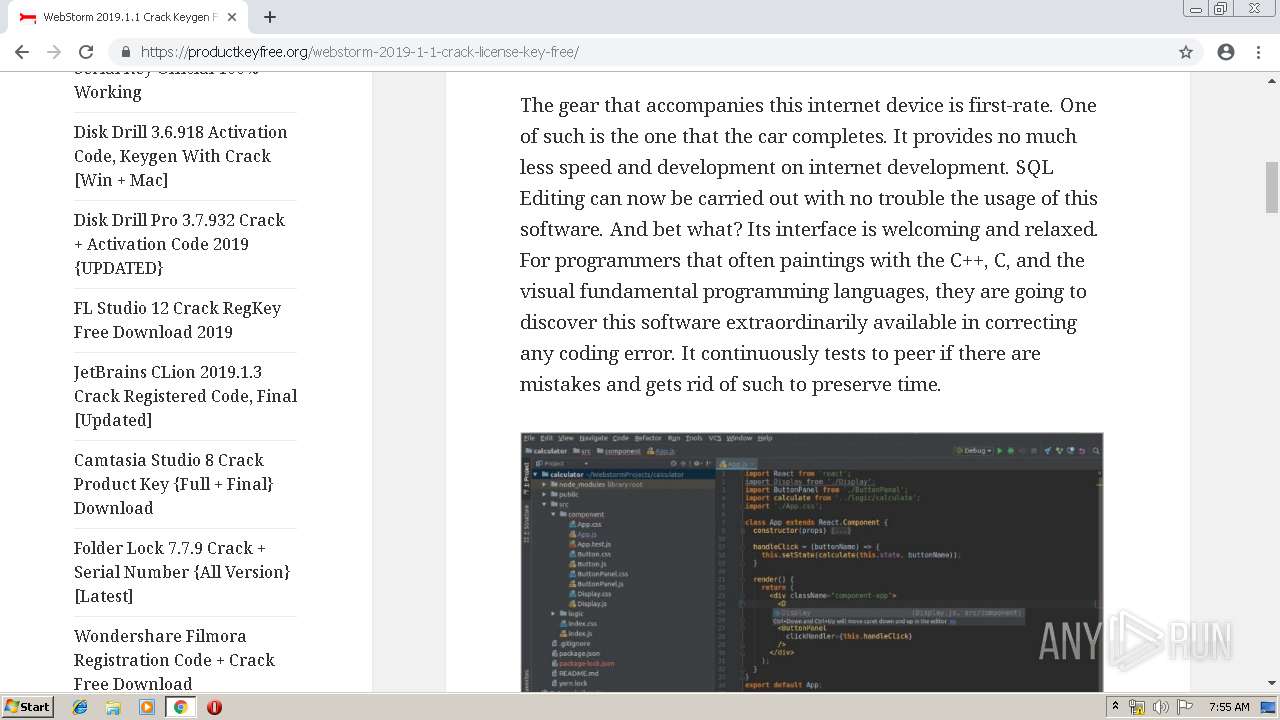Open the Chrome profile avatar menu

tap(1226, 52)
